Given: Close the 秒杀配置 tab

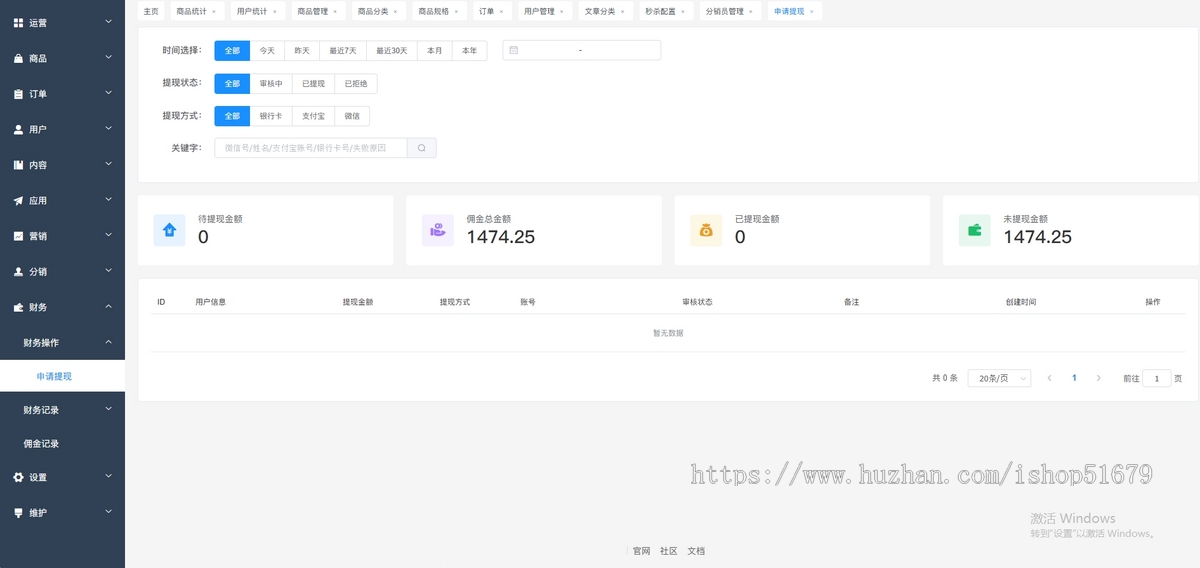Looking at the screenshot, I should click(682, 12).
